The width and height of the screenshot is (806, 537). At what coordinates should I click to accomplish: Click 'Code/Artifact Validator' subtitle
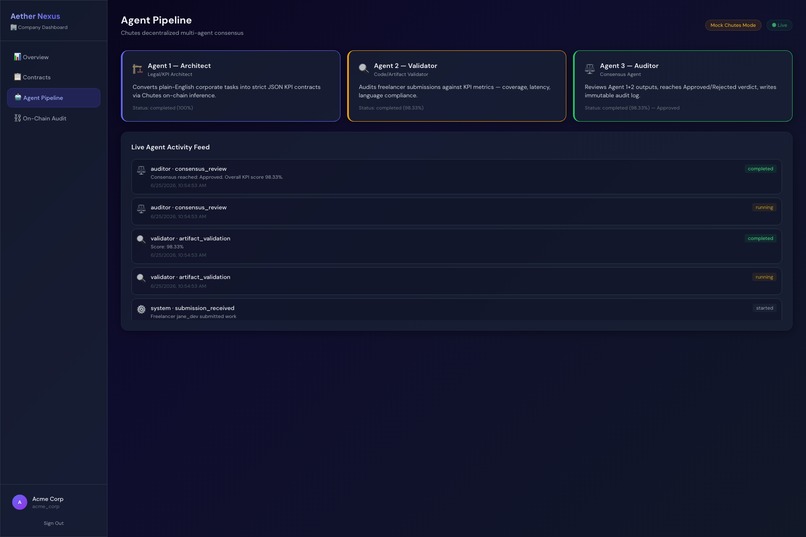[401, 75]
